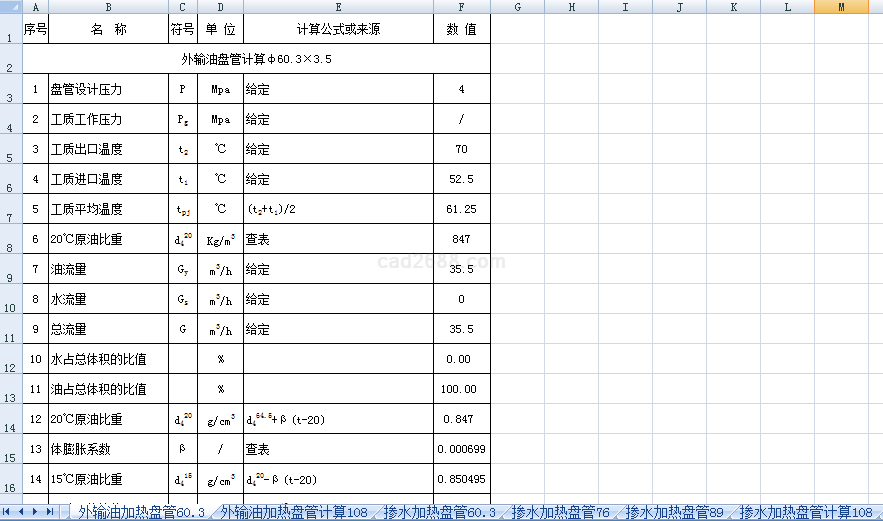Select the 体膨胀系数 cell
Viewport: 883px width, 521px height.
(x=108, y=449)
